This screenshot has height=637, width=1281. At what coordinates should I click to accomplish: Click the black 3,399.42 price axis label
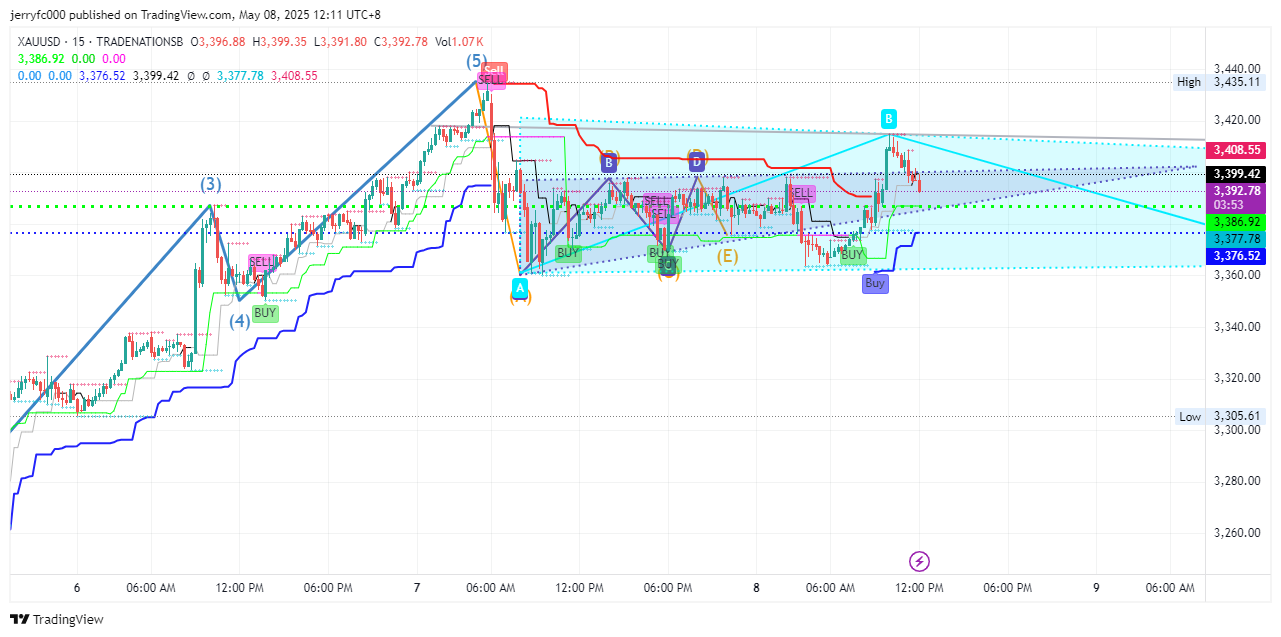(x=1236, y=174)
